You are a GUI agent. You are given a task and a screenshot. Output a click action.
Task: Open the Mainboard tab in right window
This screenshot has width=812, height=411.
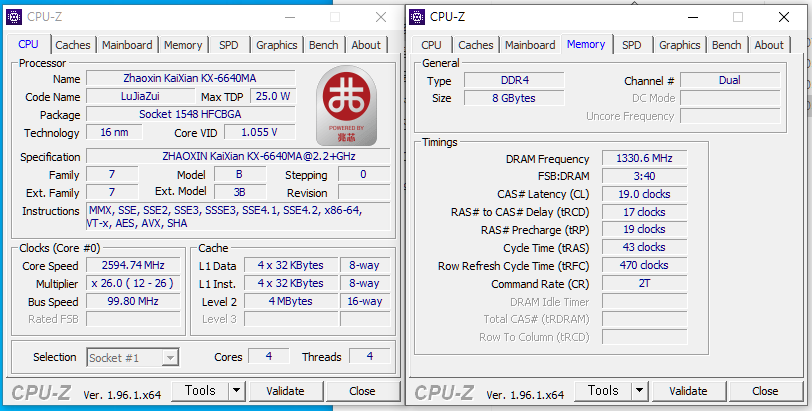click(x=530, y=45)
